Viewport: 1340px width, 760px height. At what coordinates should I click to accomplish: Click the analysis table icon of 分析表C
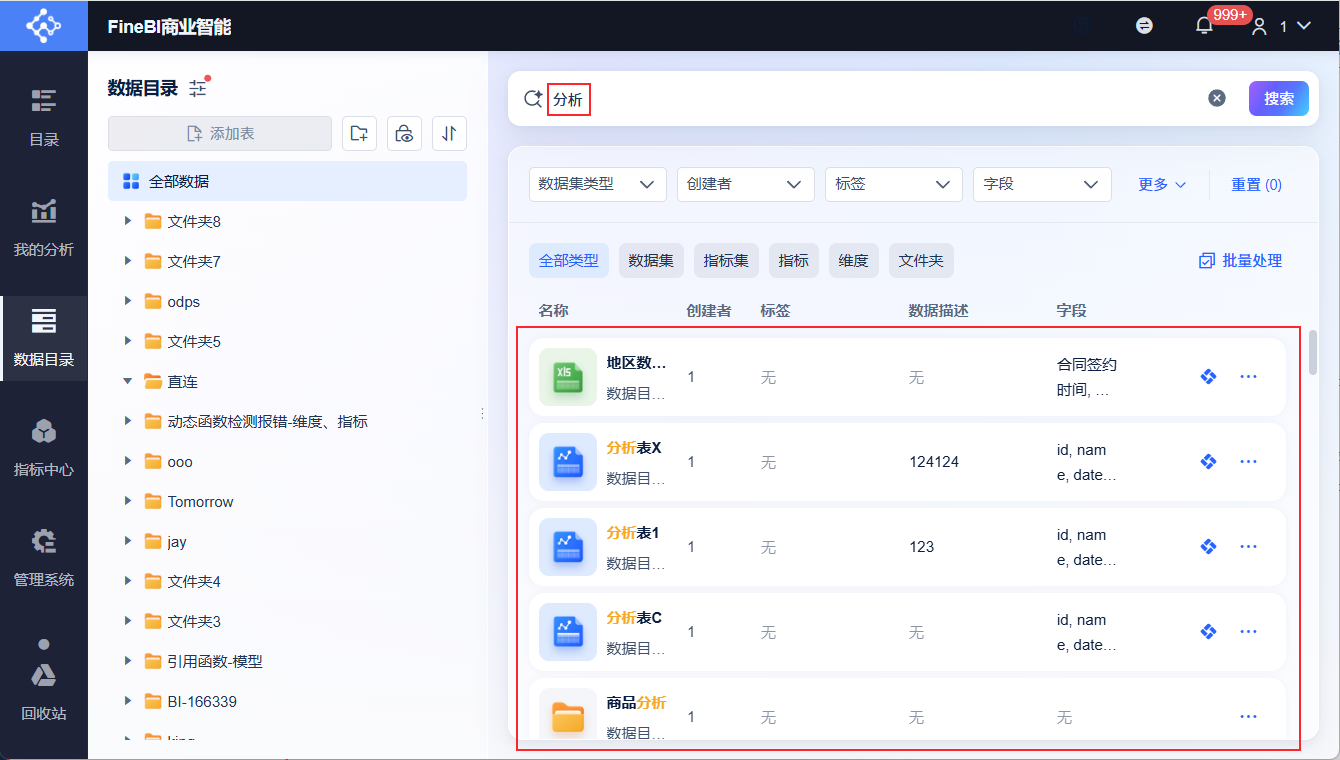coord(568,632)
